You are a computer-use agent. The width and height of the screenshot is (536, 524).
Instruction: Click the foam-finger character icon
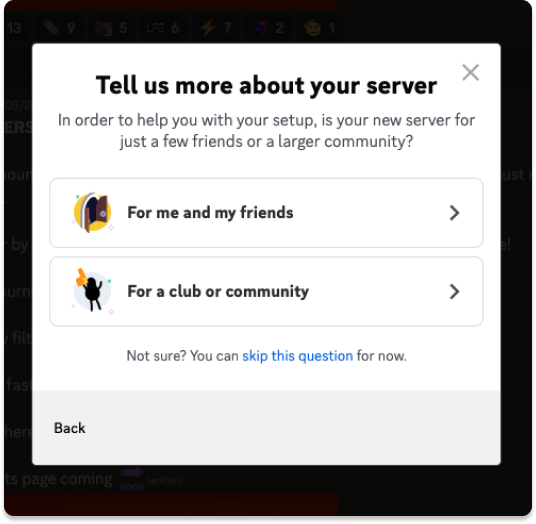93,291
